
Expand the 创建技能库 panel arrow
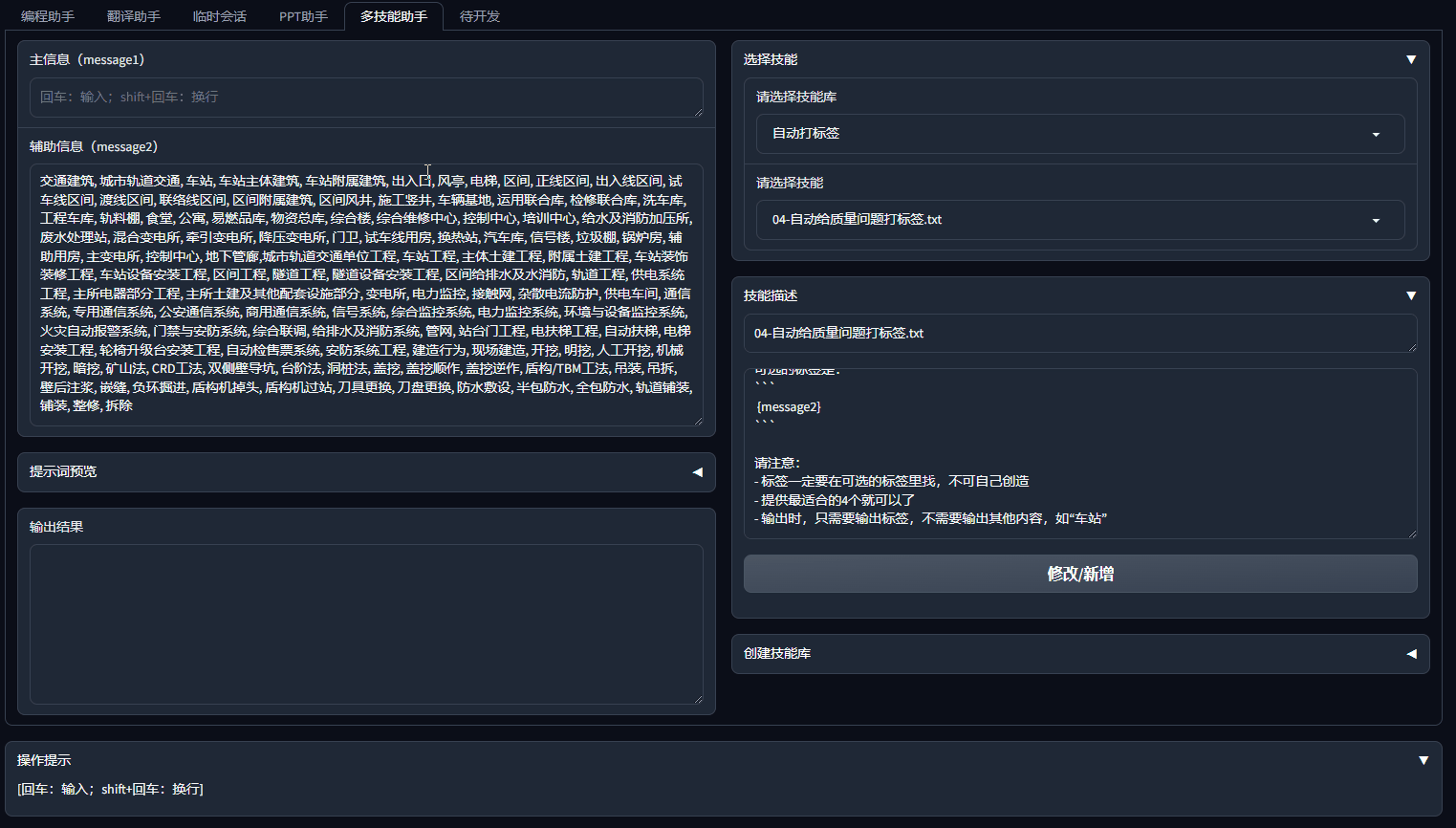coord(1411,654)
